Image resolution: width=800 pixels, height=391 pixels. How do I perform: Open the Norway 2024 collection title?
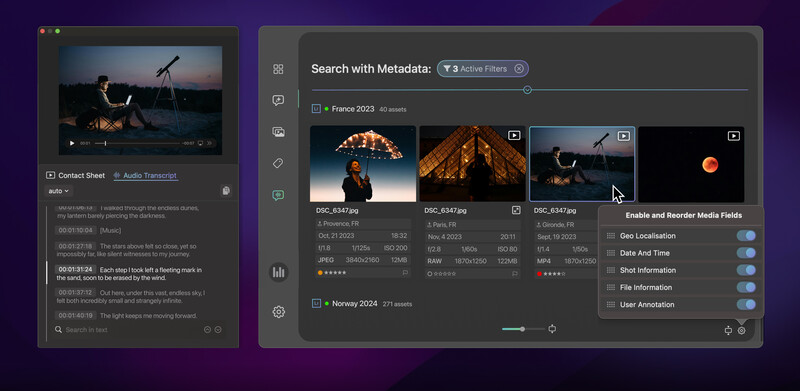click(355, 304)
